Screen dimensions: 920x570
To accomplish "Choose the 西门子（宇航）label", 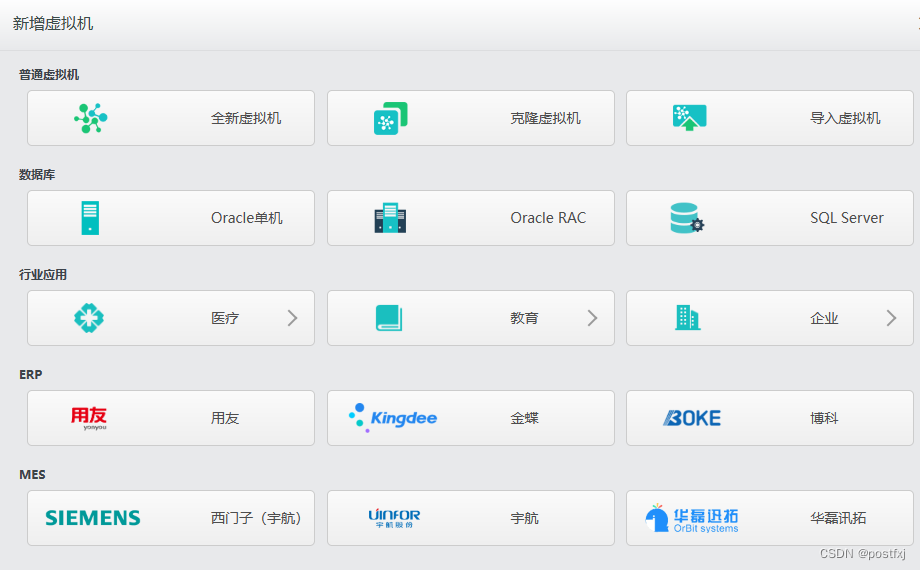I will point(256,518).
